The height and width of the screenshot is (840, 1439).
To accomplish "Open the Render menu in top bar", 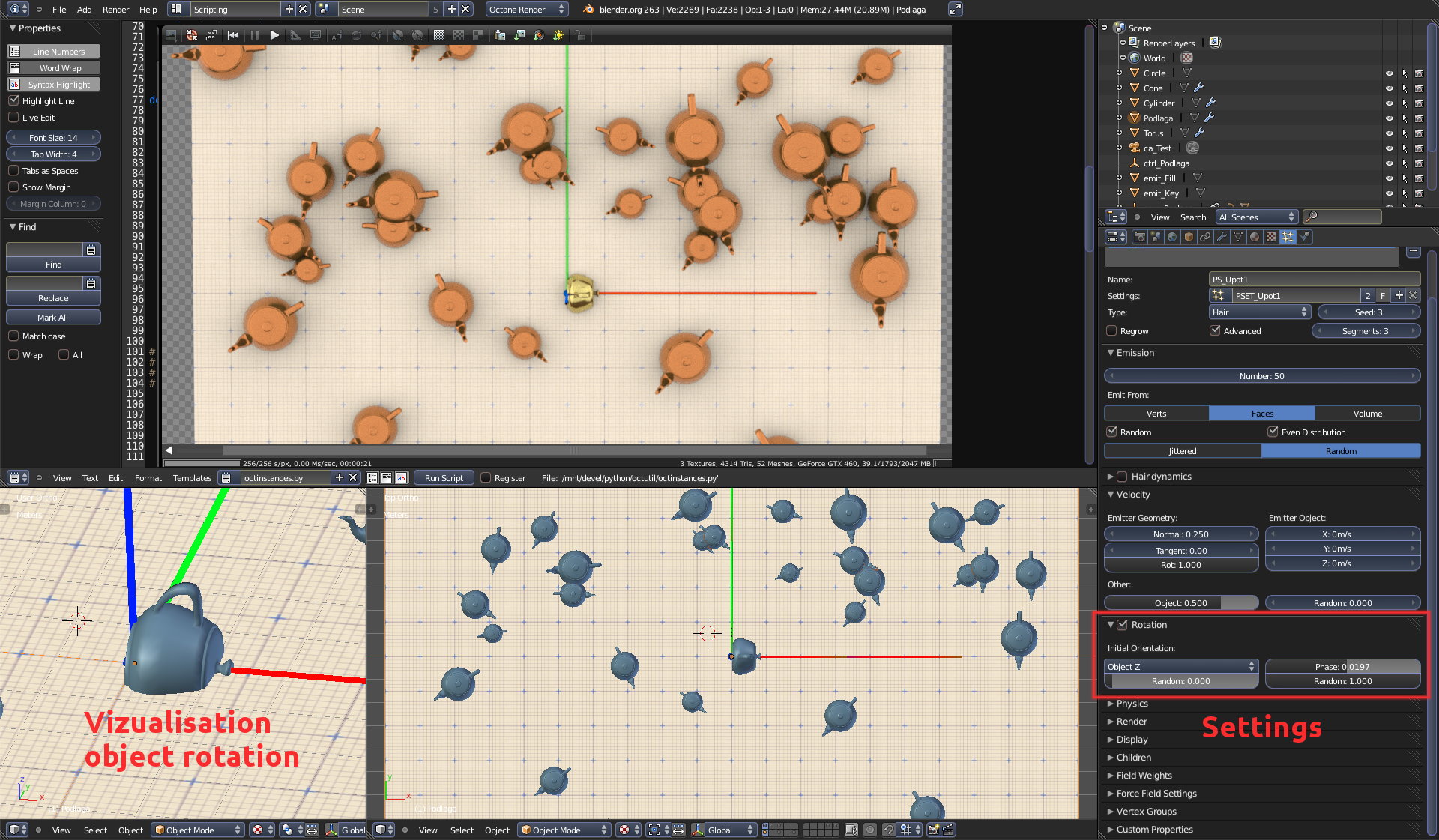I will click(115, 10).
